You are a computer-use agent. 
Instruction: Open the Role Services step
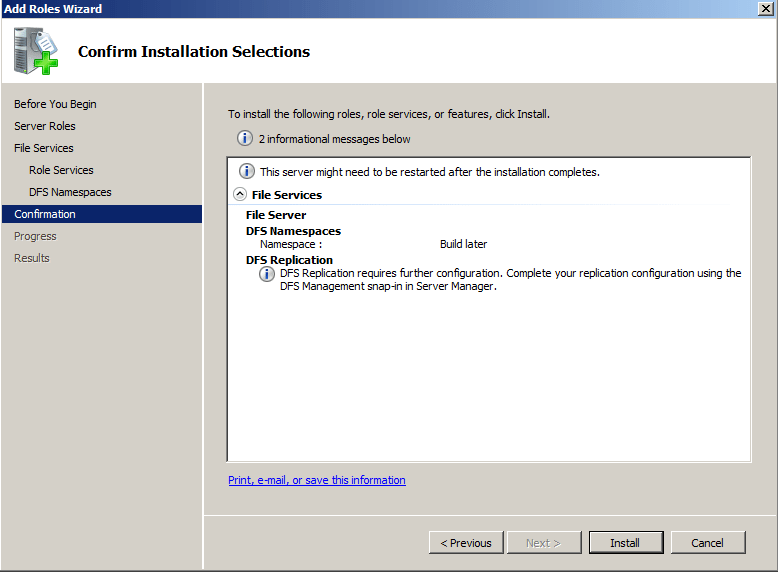coord(61,170)
